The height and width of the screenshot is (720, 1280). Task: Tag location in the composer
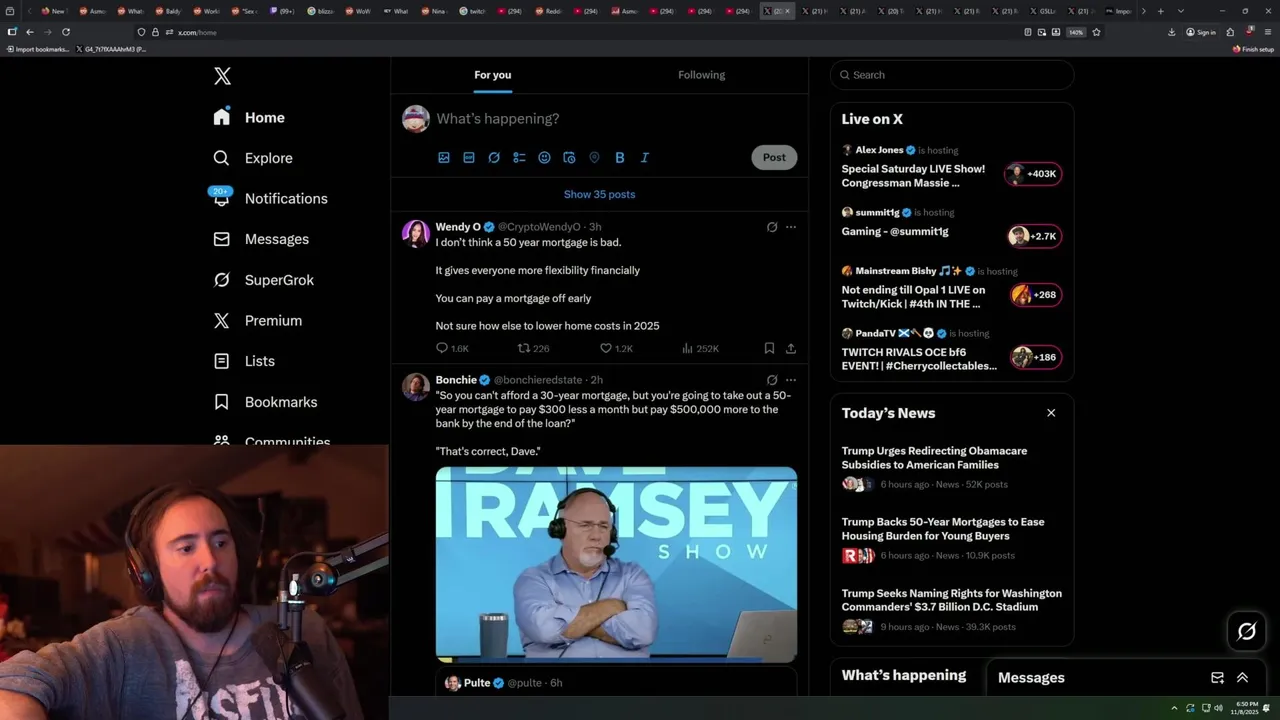(x=594, y=157)
